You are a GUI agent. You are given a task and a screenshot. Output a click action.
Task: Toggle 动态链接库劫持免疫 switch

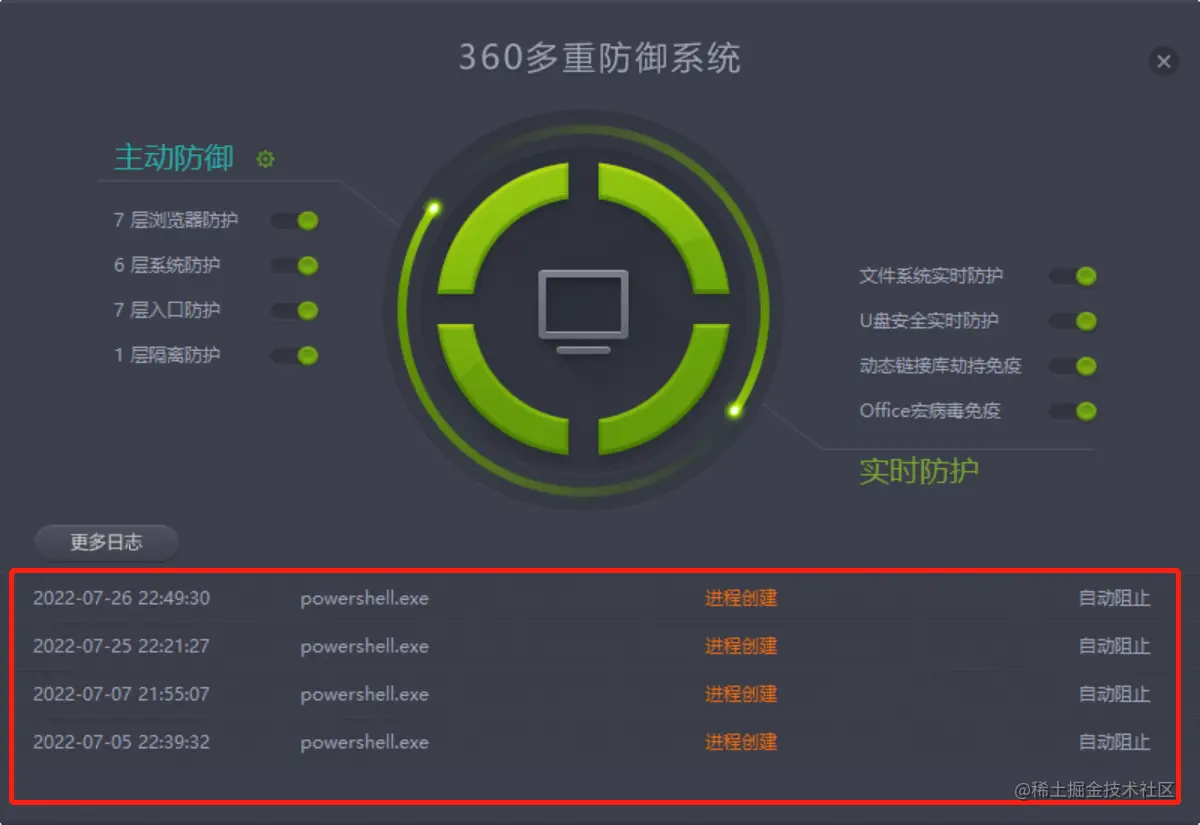pos(1073,366)
